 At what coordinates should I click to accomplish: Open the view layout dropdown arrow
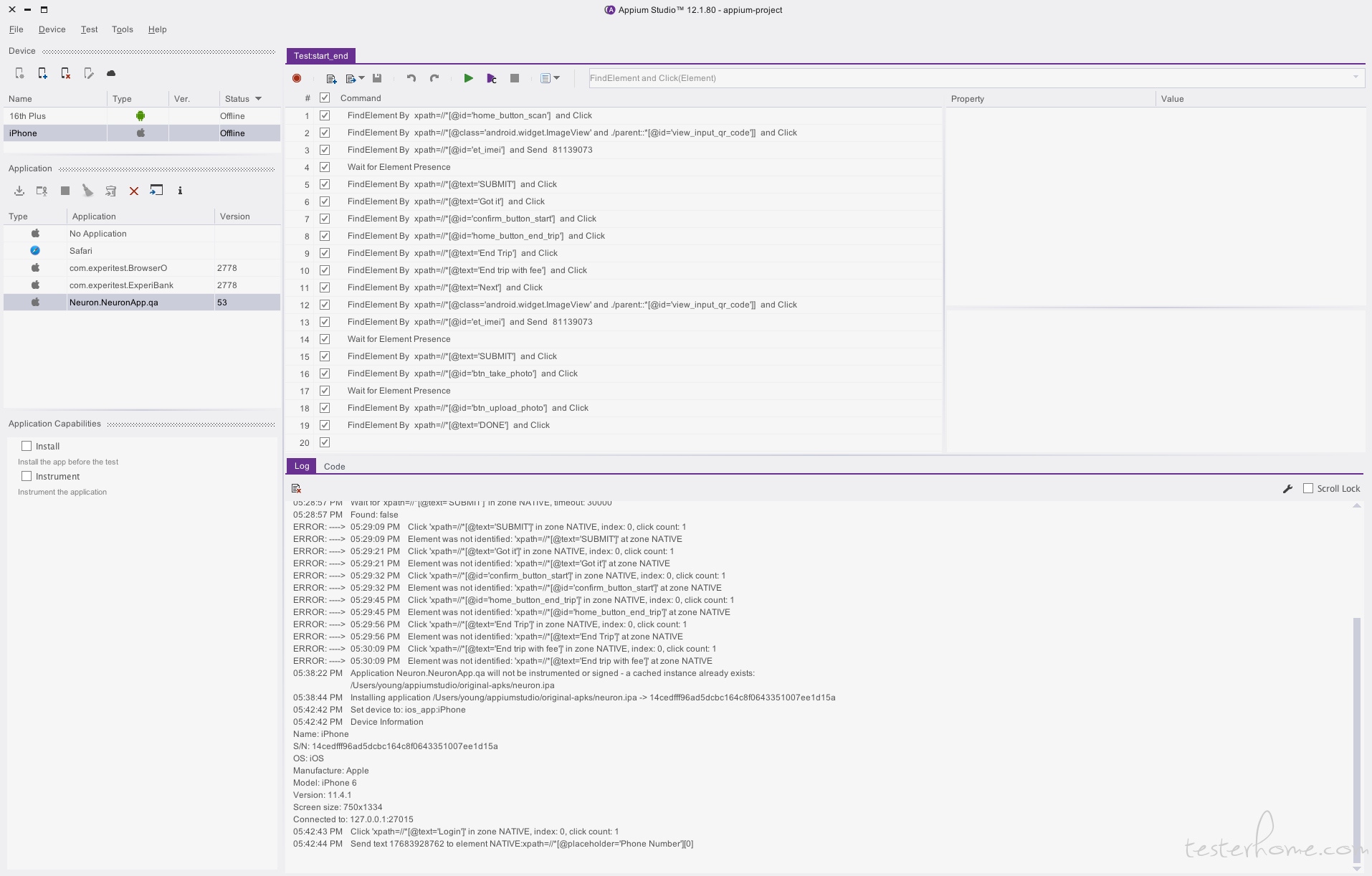point(557,78)
